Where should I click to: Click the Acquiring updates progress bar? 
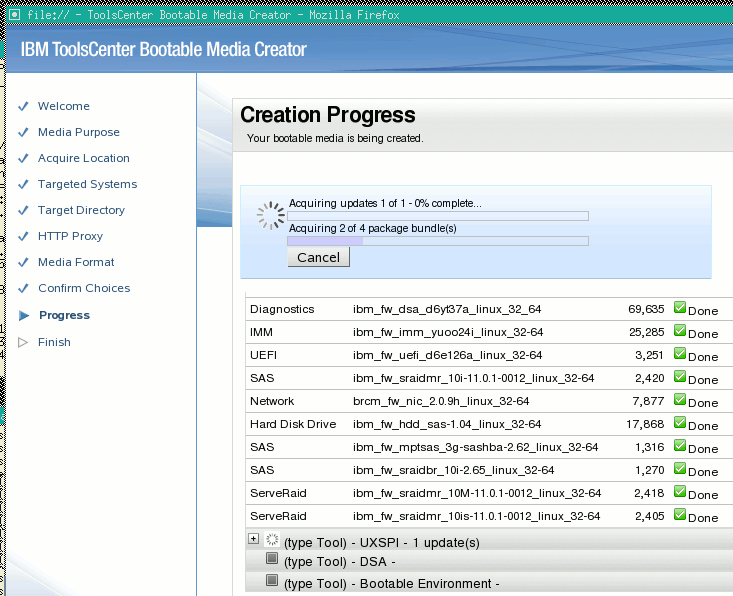click(438, 215)
